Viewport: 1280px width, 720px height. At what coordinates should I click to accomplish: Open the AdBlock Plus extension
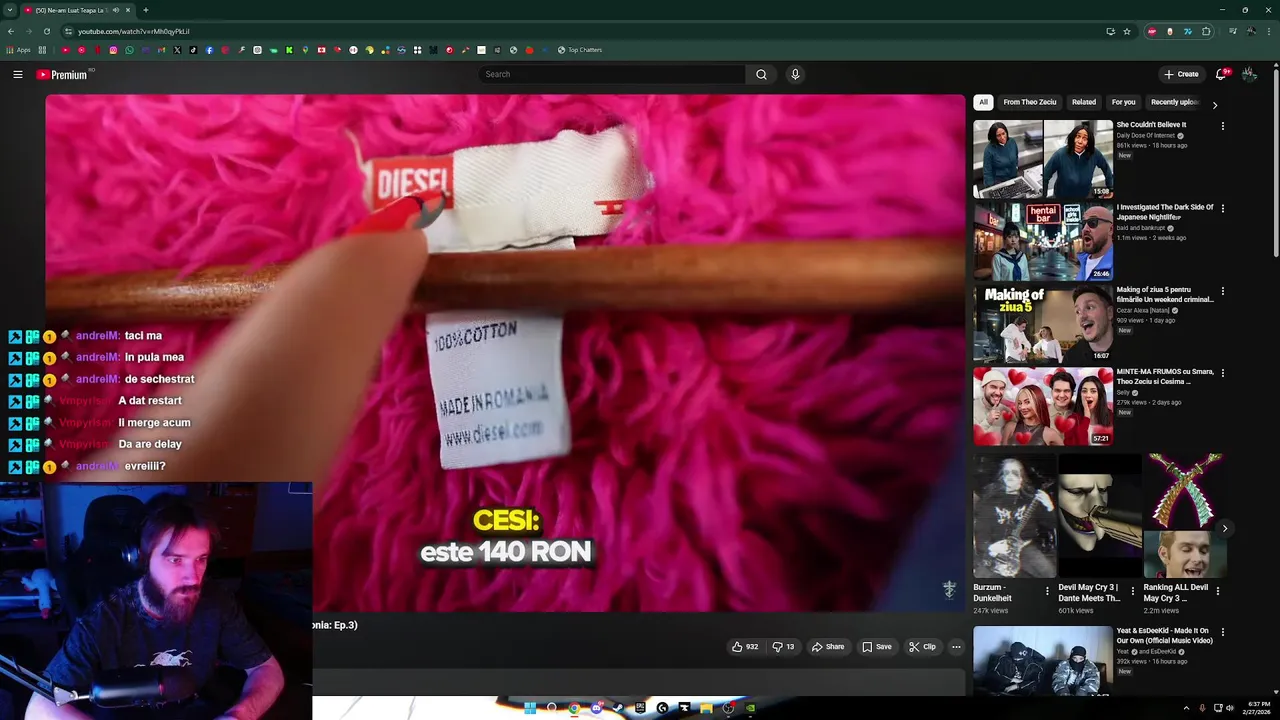(x=1153, y=31)
